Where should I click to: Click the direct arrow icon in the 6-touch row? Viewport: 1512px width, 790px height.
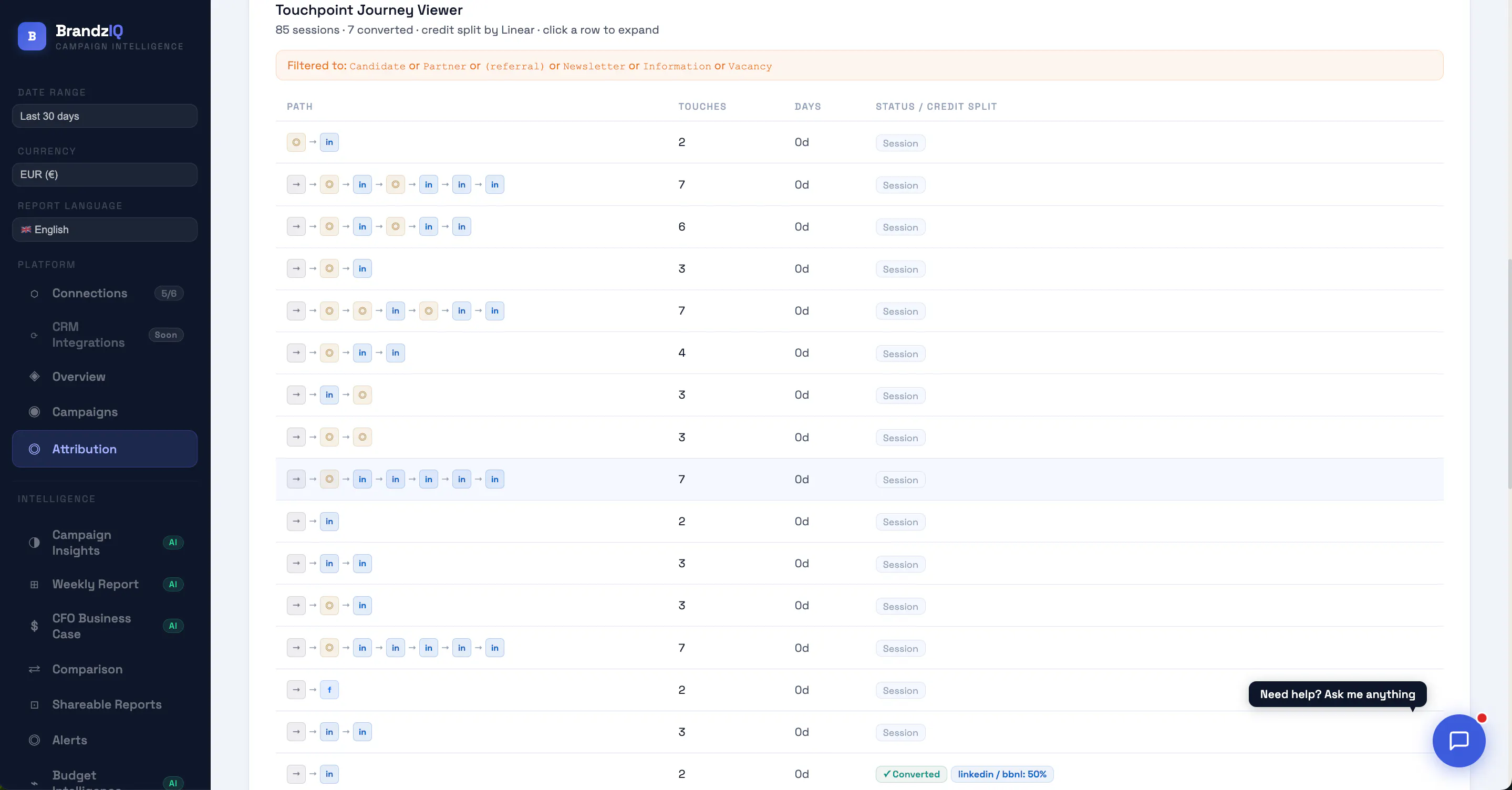pos(296,226)
